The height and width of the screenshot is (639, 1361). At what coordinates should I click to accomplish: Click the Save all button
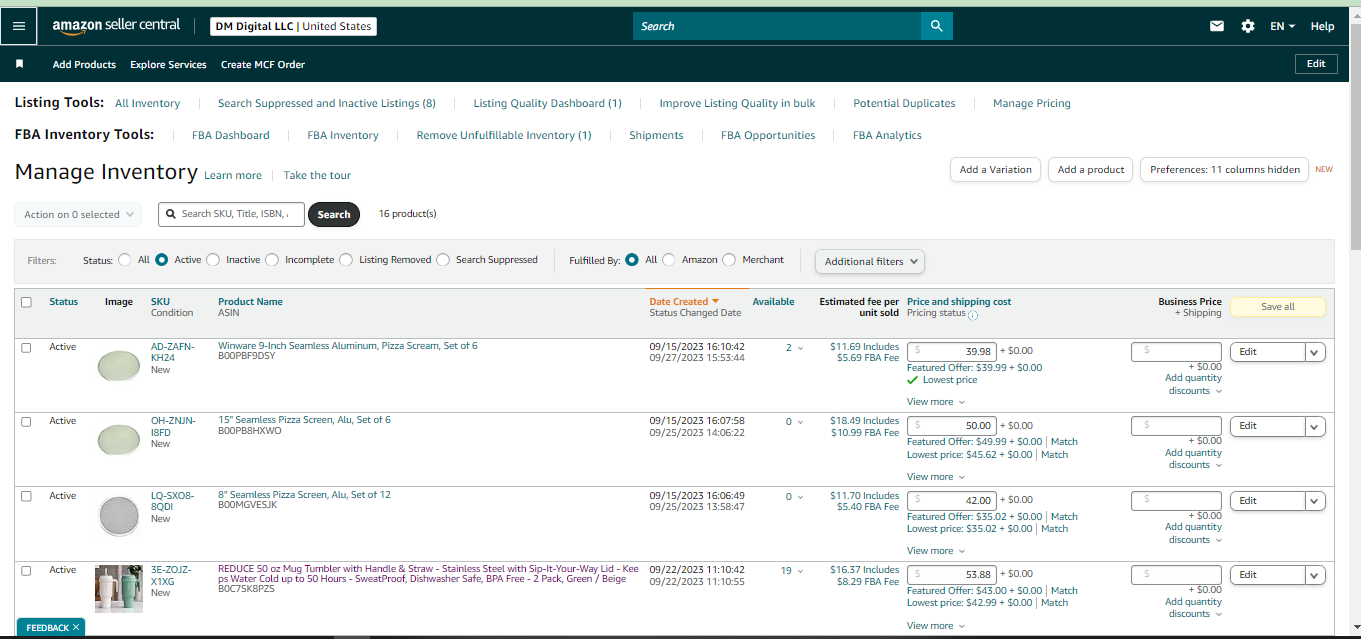point(1278,307)
